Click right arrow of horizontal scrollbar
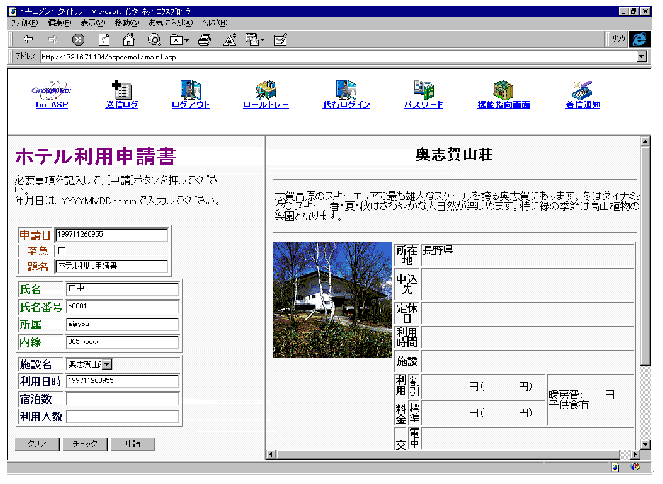The height and width of the screenshot is (484, 663). [x=635, y=454]
